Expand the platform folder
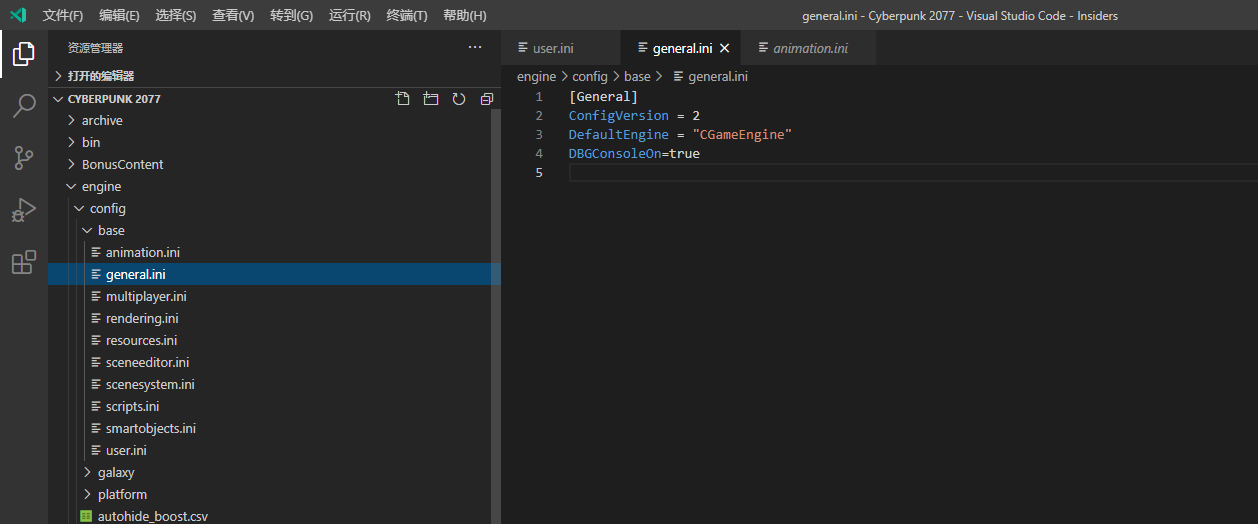The height and width of the screenshot is (524, 1258). (x=122, y=495)
